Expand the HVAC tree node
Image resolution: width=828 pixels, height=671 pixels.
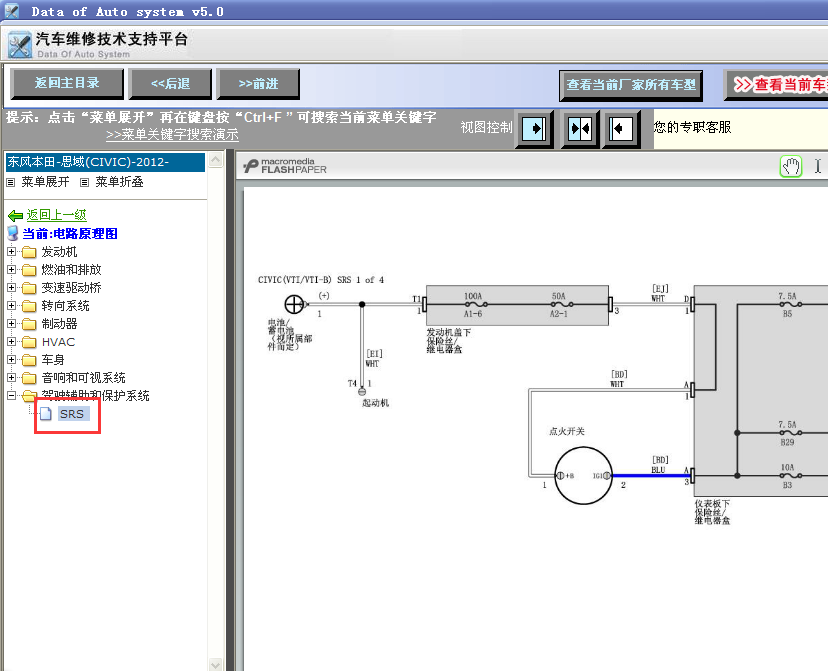(x=11, y=342)
